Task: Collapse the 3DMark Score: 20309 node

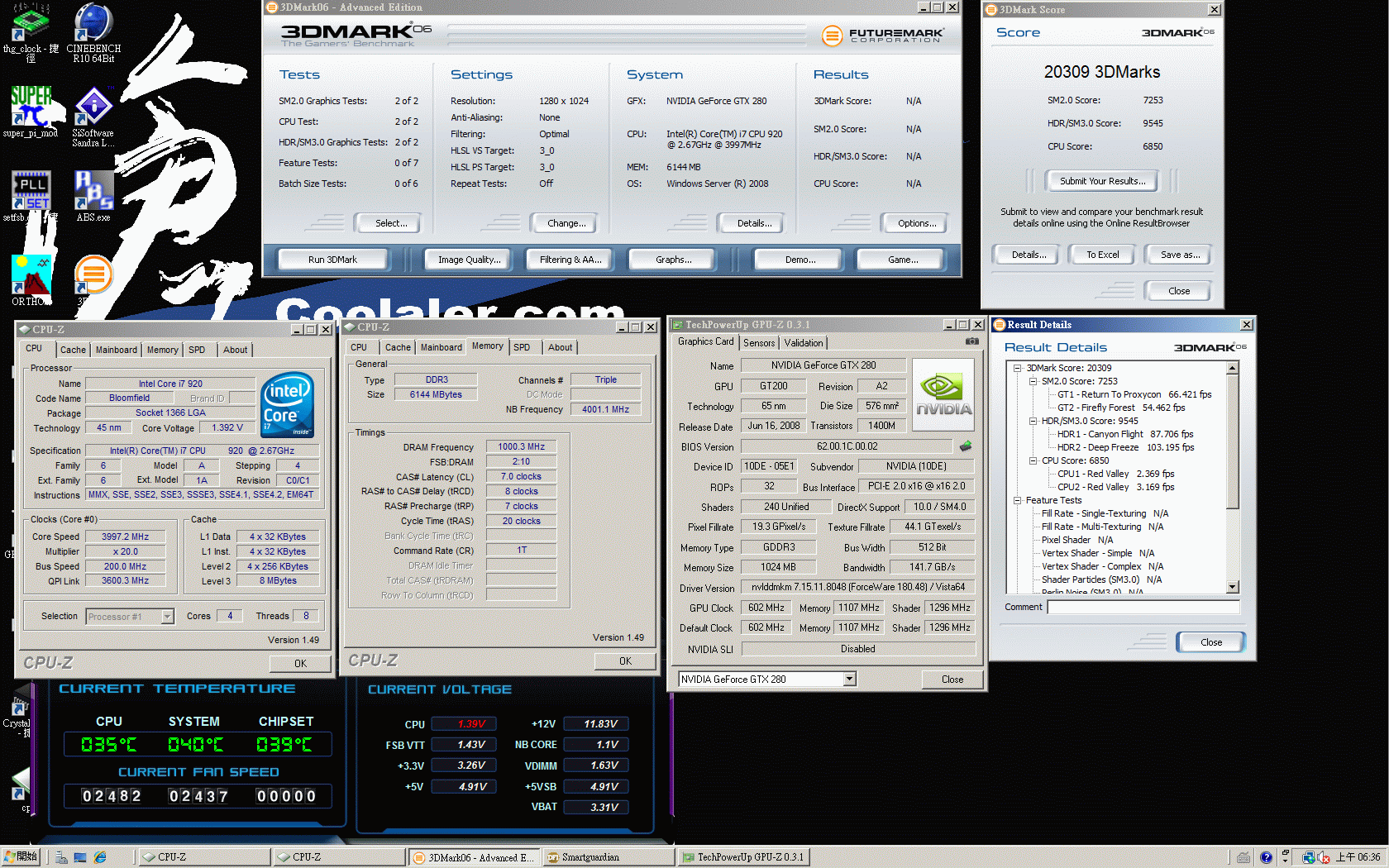Action: tap(1018, 368)
